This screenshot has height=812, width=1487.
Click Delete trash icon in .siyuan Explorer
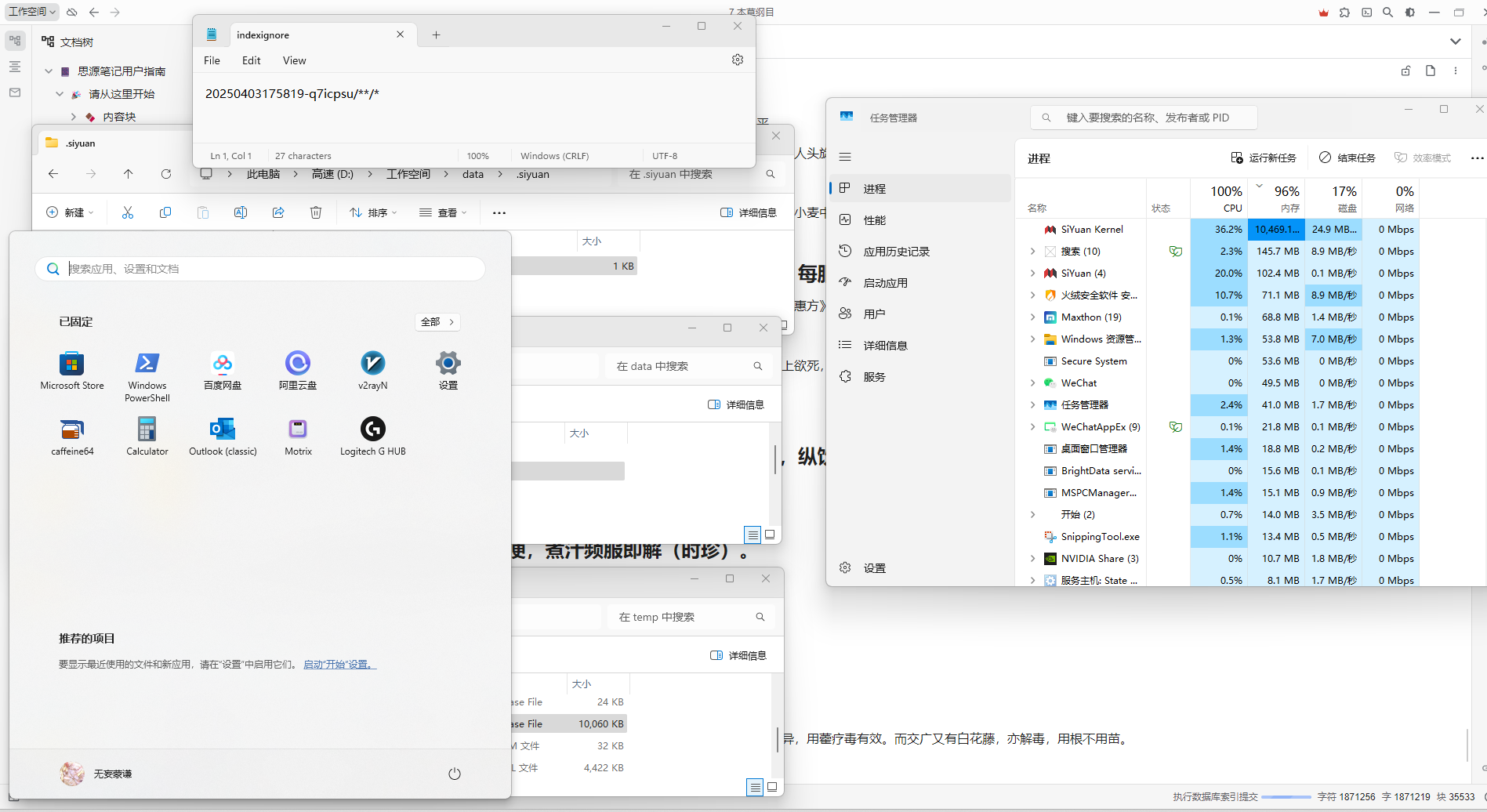point(316,212)
